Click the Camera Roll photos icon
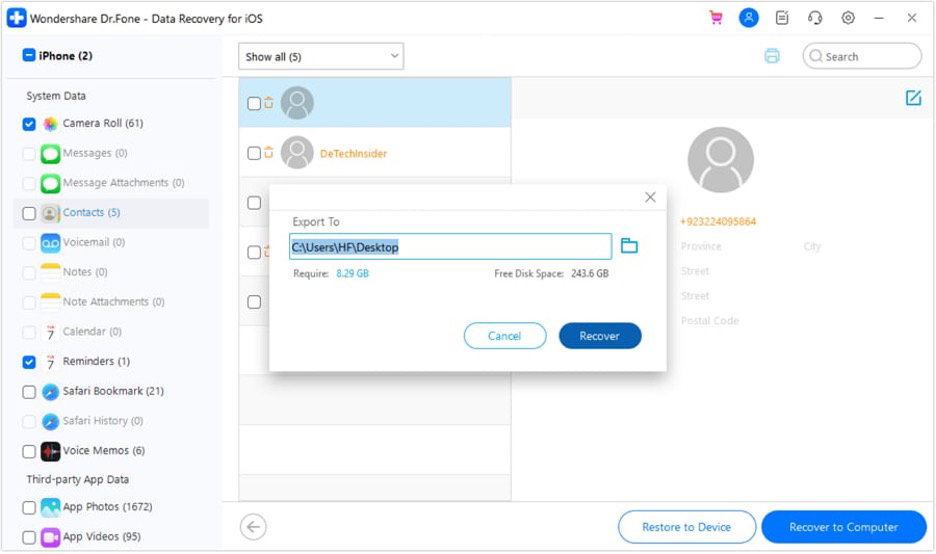Screen dimensions: 936x554 (x=50, y=124)
